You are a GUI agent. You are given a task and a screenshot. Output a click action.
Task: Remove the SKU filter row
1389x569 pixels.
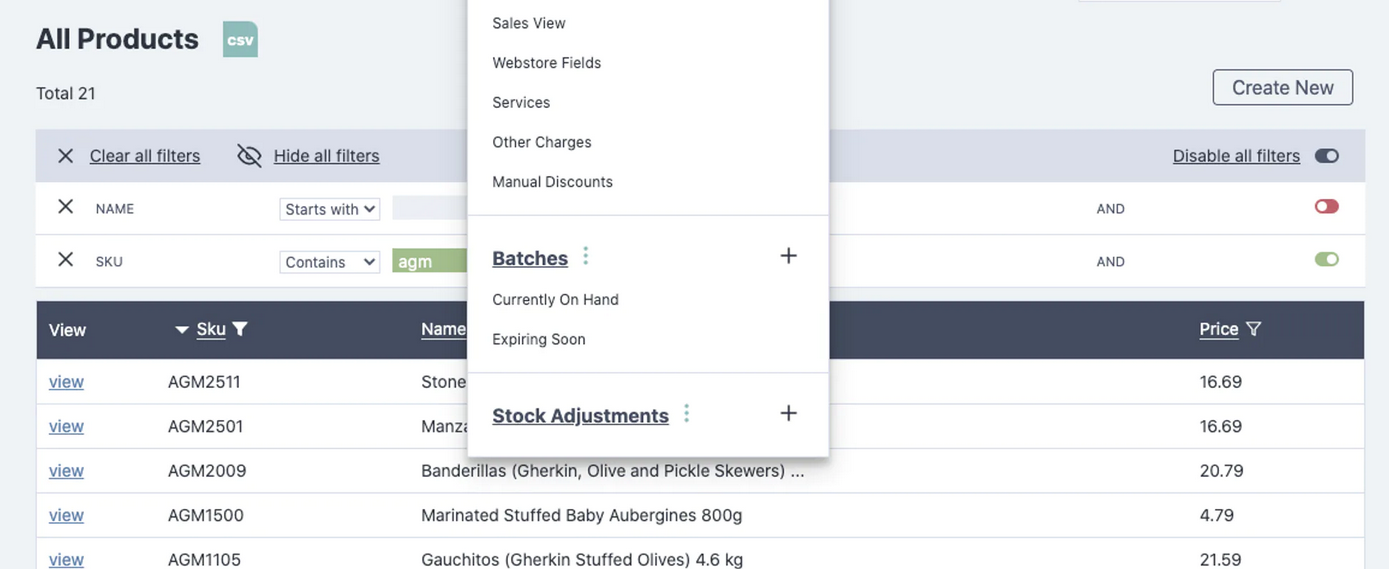(x=66, y=260)
